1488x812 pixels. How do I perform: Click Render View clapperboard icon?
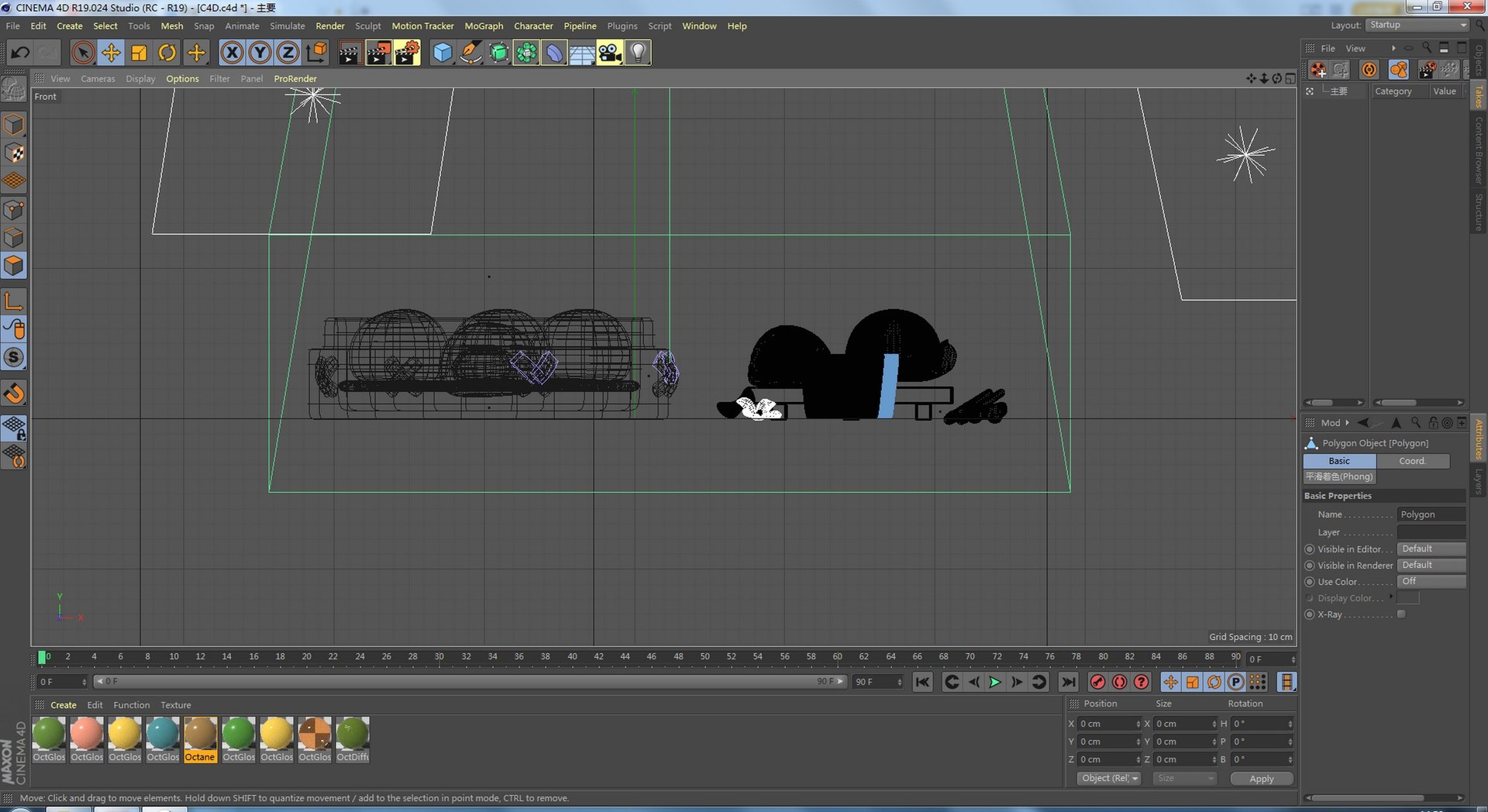pos(350,53)
